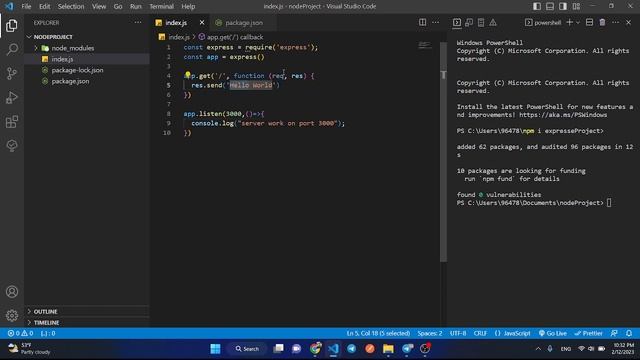Select the Output panel icon
This screenshot has height=360, width=640.
pyautogui.click(x=481, y=22)
